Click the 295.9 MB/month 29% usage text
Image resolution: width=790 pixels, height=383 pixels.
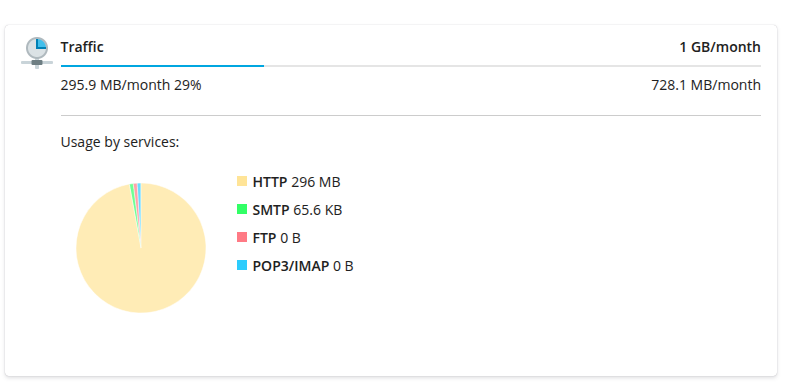click(x=131, y=85)
